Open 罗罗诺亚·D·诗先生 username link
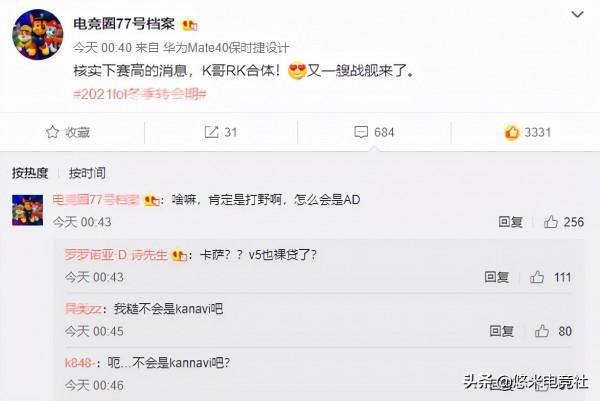600x401 pixels. (x=116, y=254)
